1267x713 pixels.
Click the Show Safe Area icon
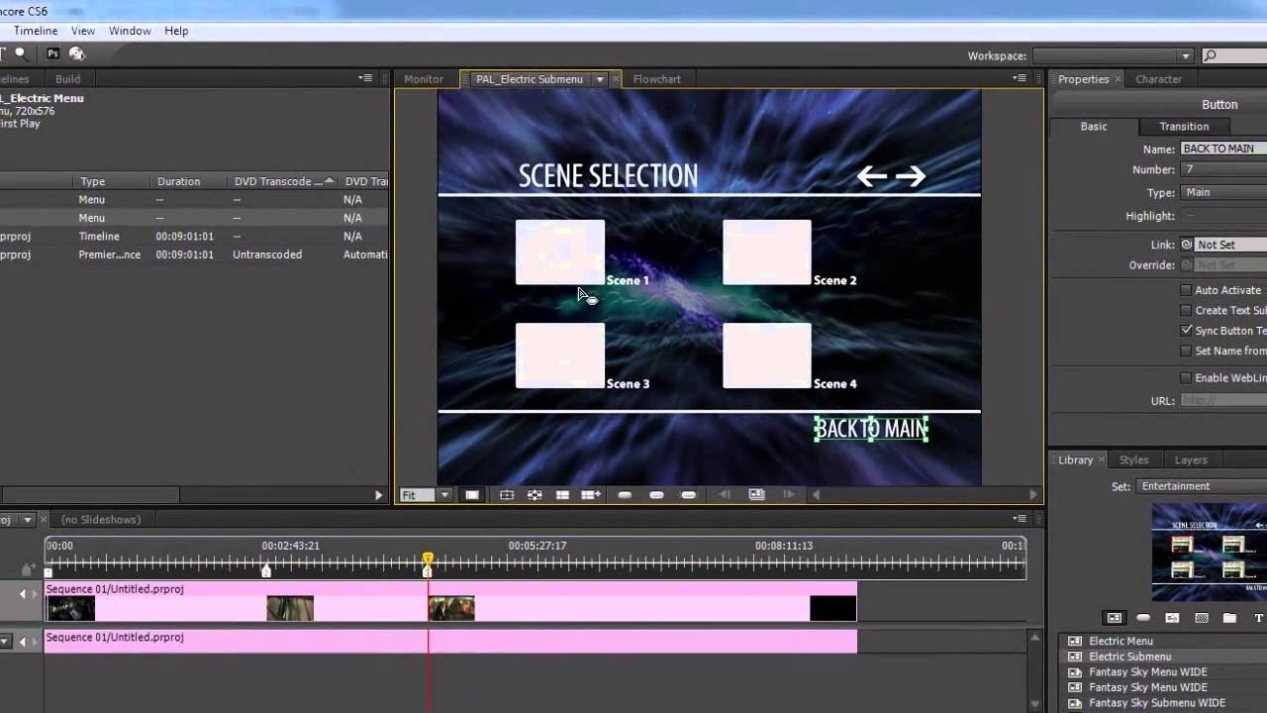pos(507,495)
